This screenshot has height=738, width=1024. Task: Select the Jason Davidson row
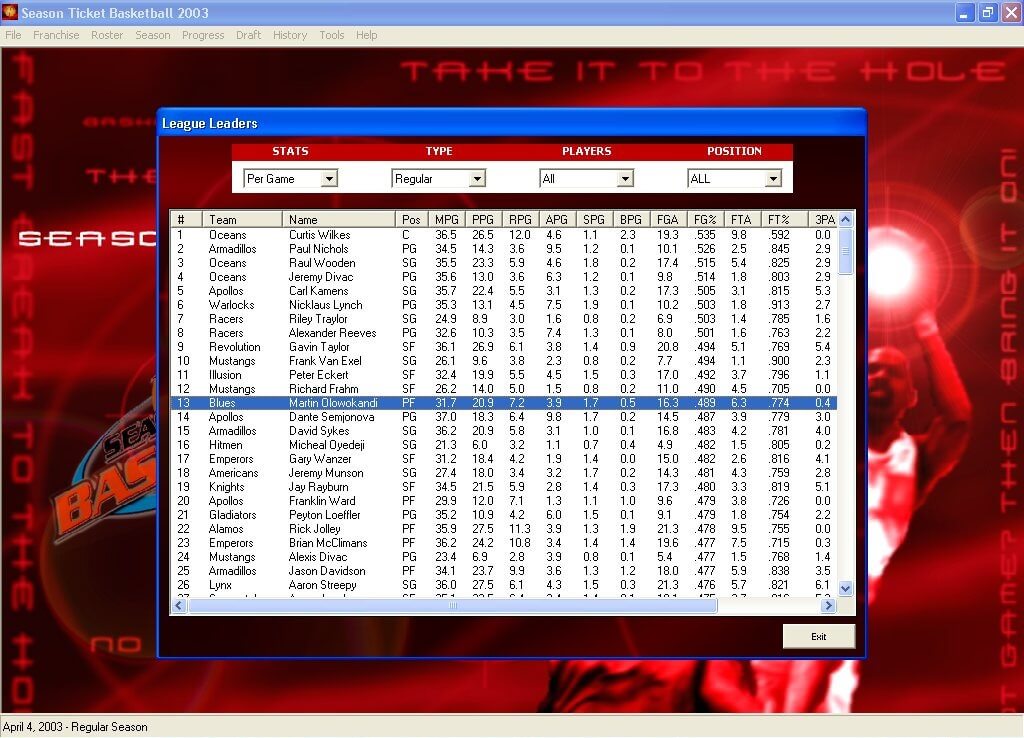(504, 571)
